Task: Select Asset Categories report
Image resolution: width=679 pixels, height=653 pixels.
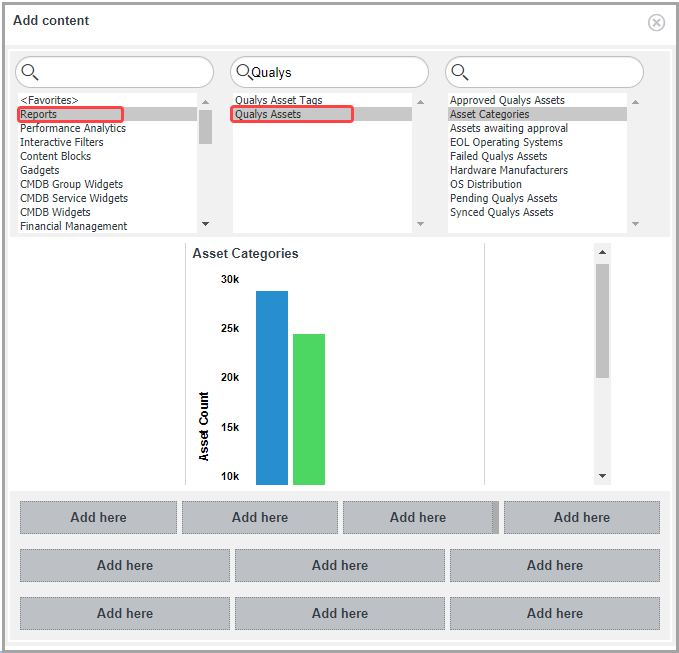Action: 537,114
